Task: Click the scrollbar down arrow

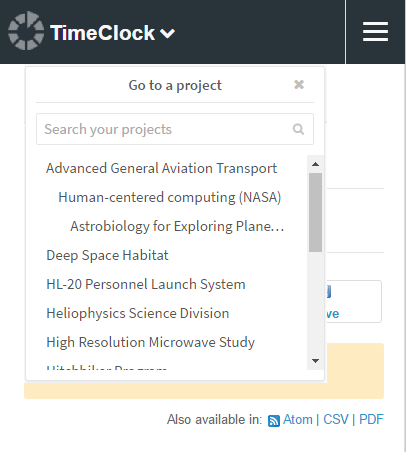Action: pos(315,361)
